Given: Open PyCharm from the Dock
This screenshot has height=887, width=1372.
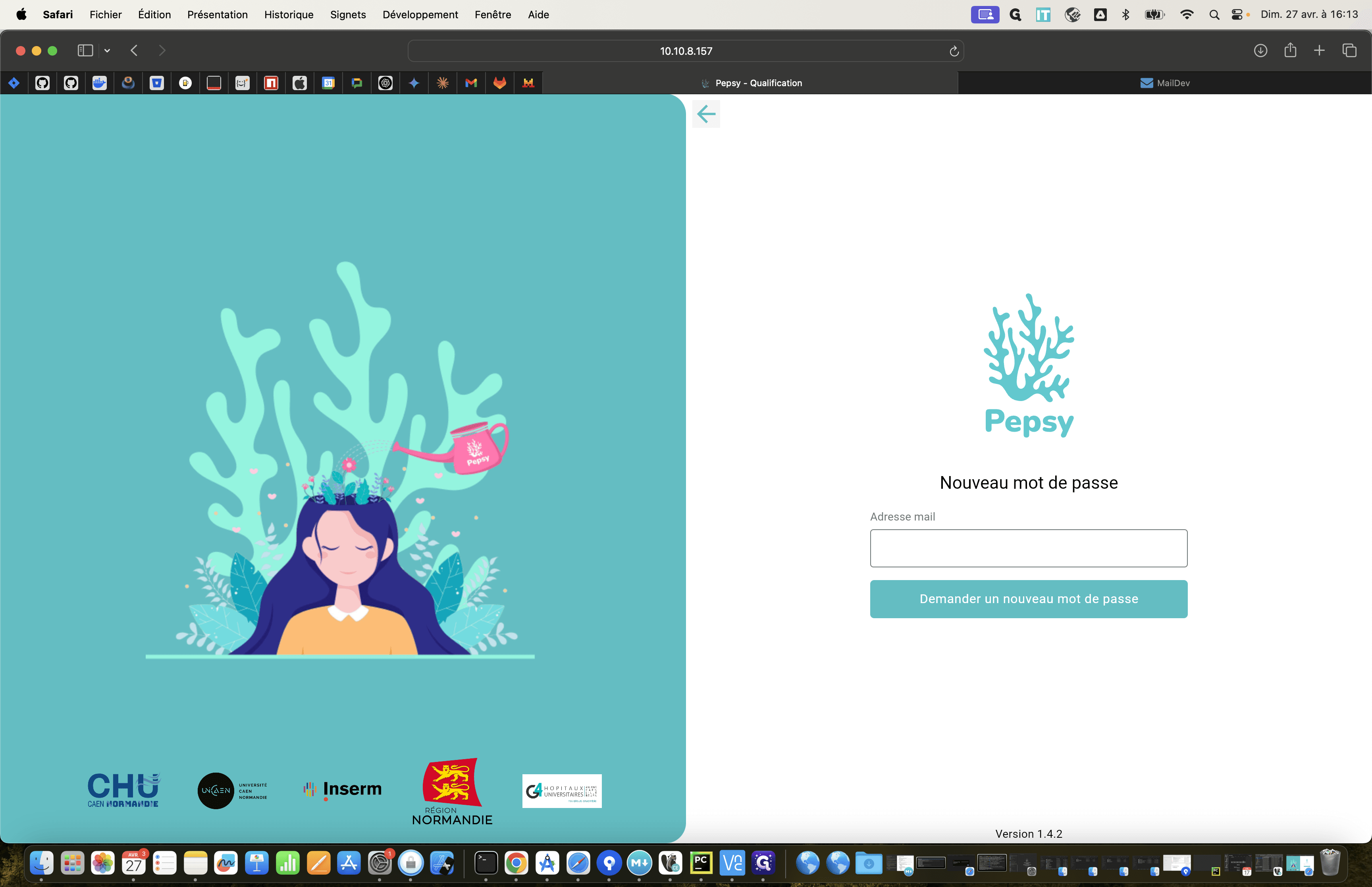Looking at the screenshot, I should coord(701,863).
